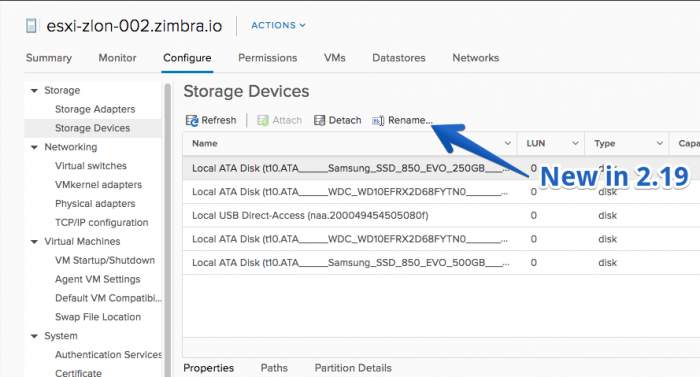Click the Refresh icon in toolbar
The image size is (700, 377).
click(192, 121)
